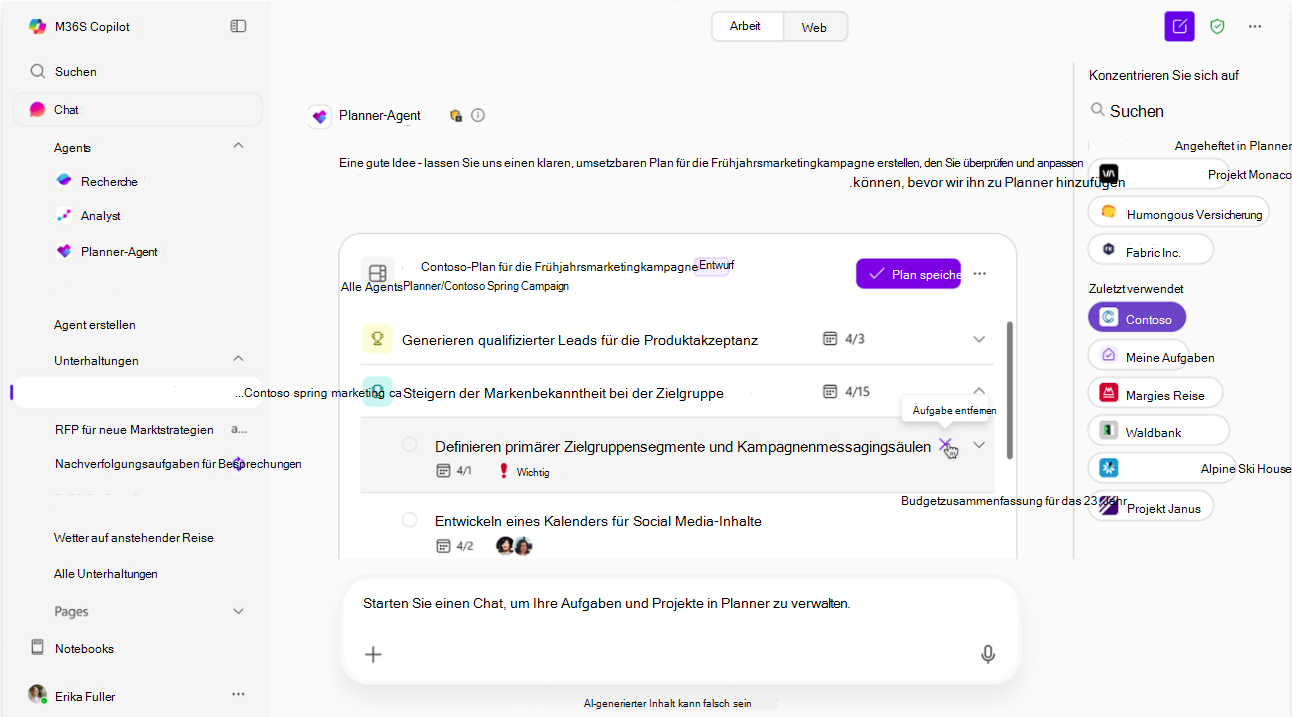The width and height of the screenshot is (1292, 717).
Task: Expand the Pages section chevron
Action: coord(238,611)
